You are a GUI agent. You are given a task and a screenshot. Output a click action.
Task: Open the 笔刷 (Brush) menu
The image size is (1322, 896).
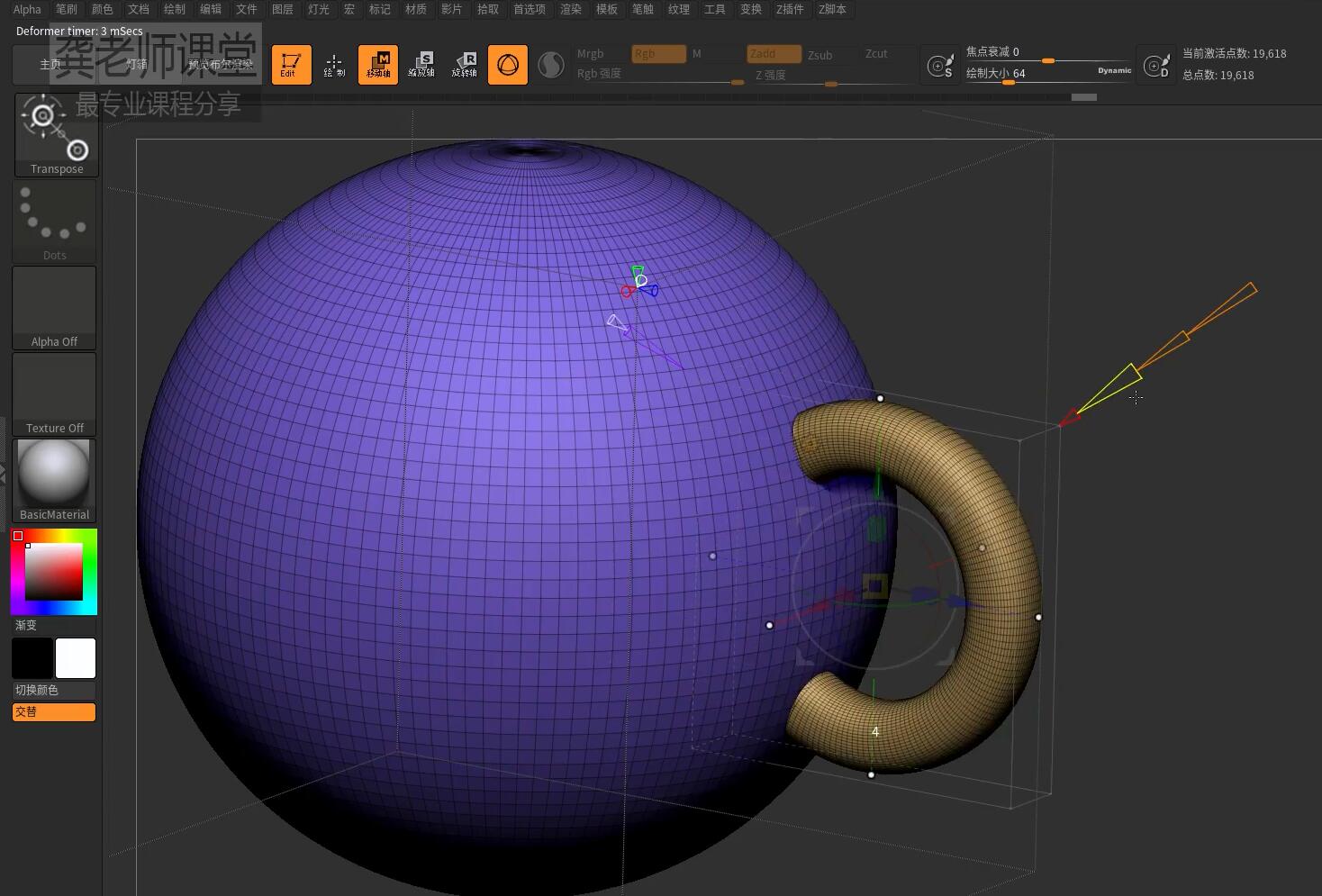[67, 9]
